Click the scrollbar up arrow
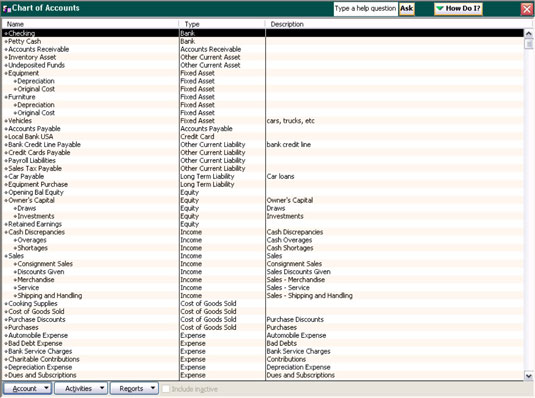The width and height of the screenshot is (535, 398). click(x=529, y=33)
